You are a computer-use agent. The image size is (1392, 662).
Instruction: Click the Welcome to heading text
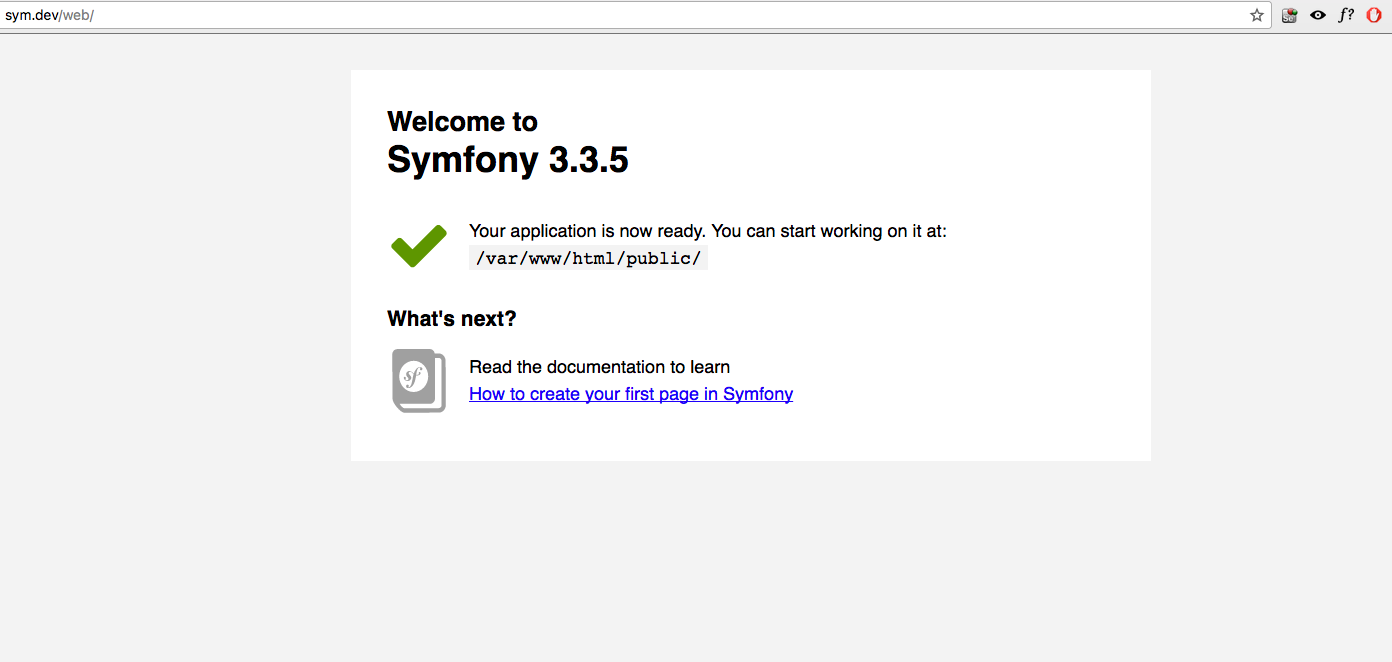pos(462,121)
